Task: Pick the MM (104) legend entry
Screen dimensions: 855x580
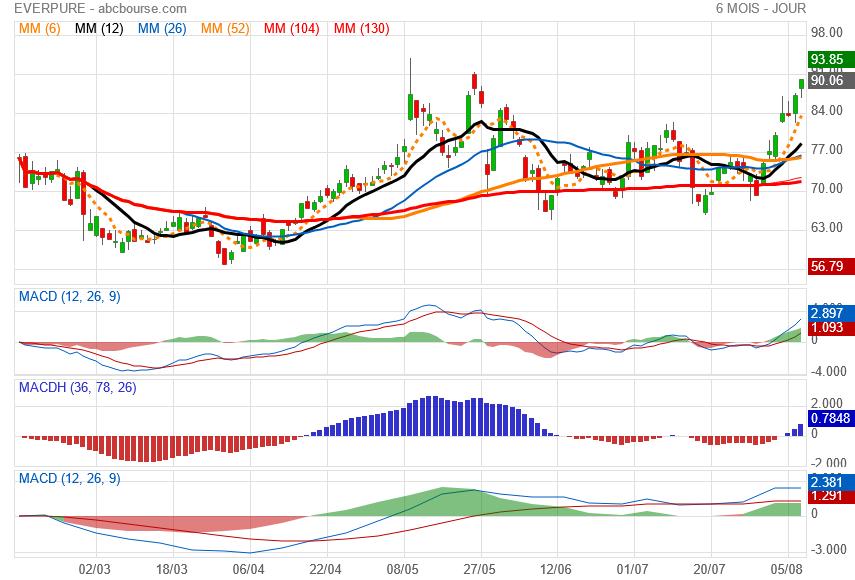Action: [x=292, y=28]
